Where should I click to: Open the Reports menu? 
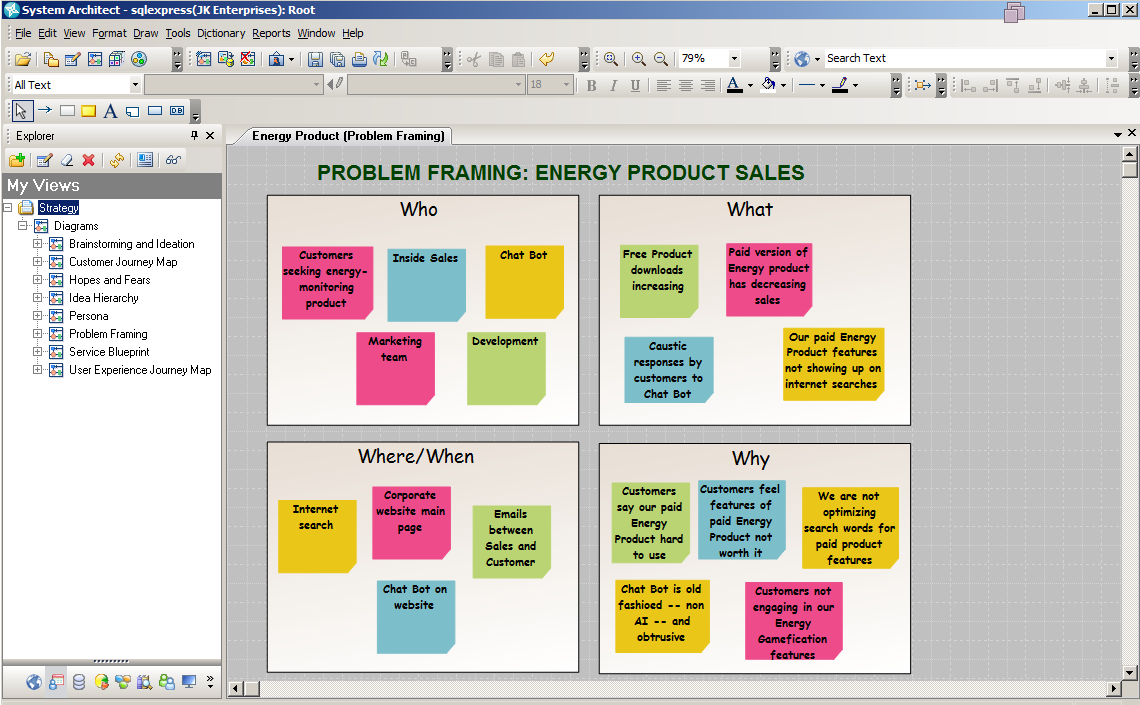271,33
